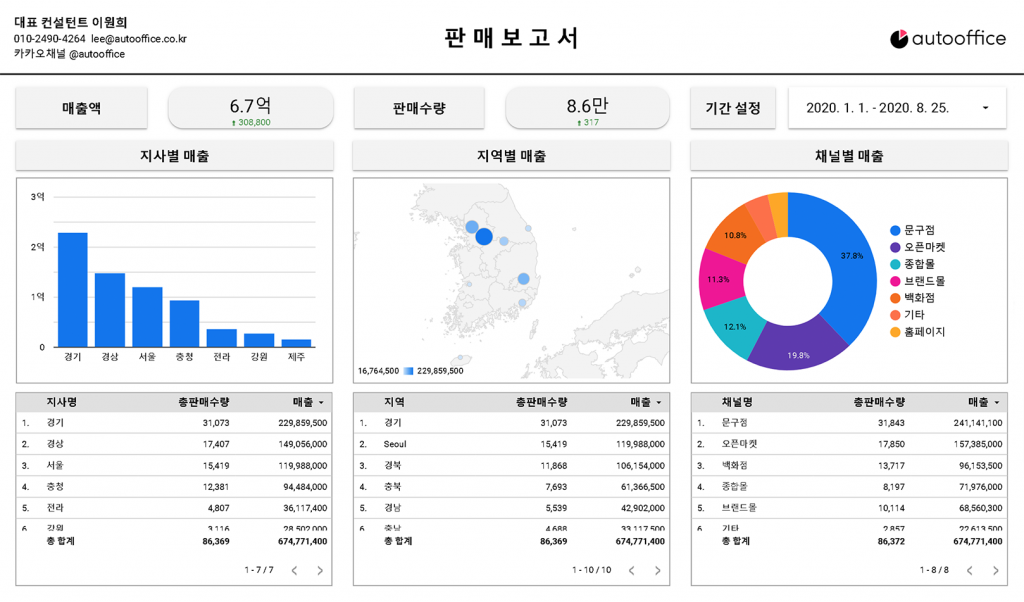Screen dimensions: 1024x602
Task: Go to previous page in 채널명 table
Action: pos(970,571)
